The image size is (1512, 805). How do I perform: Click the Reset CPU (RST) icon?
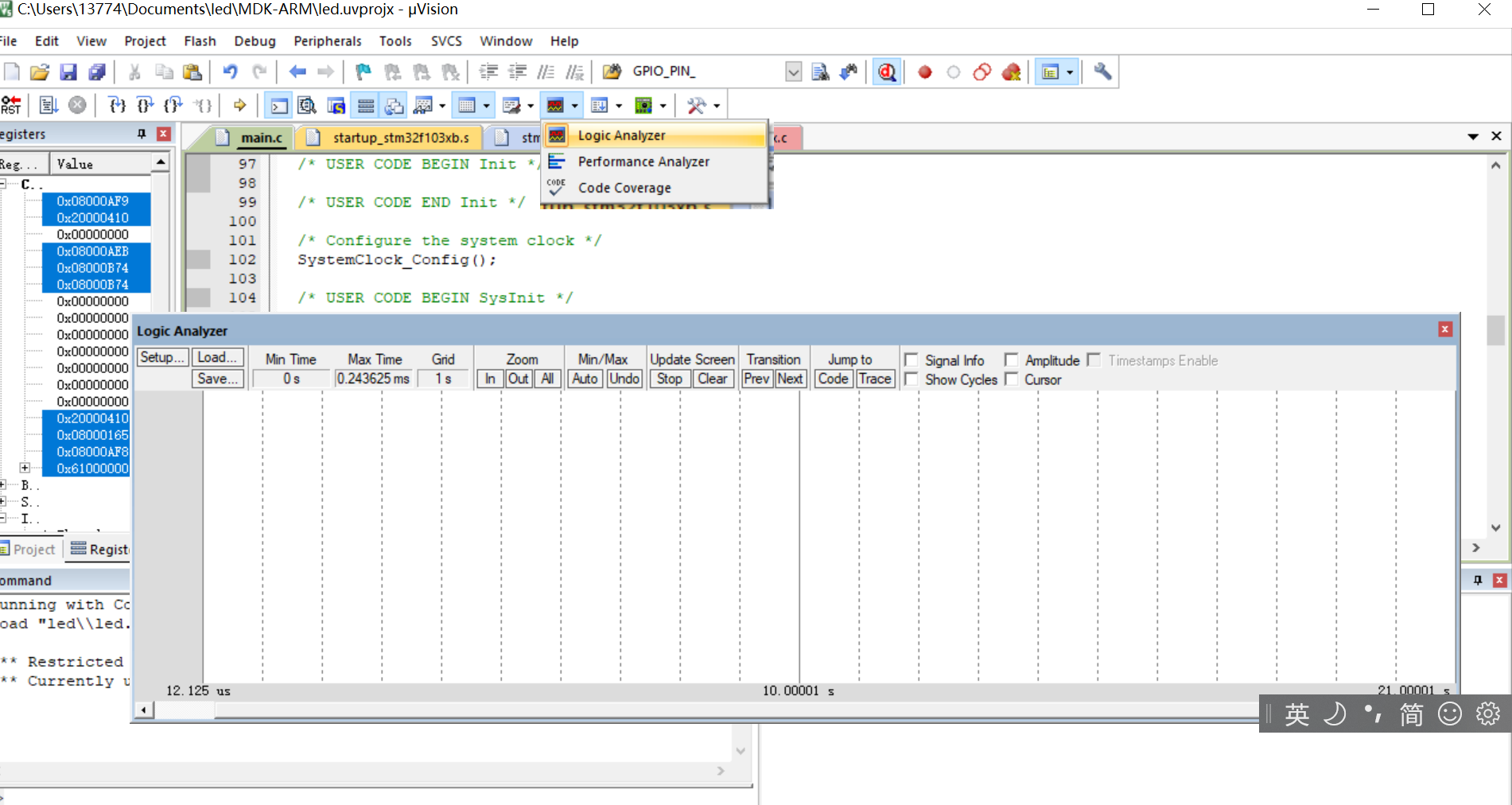point(11,105)
